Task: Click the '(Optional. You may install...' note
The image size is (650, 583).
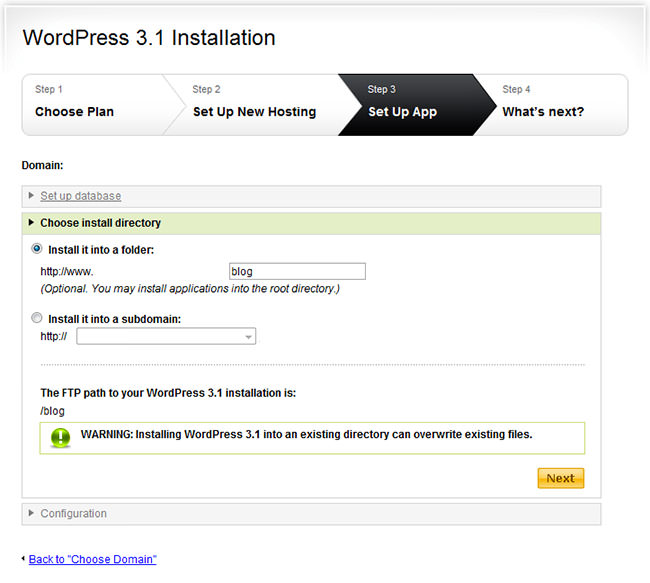Action: [x=190, y=289]
